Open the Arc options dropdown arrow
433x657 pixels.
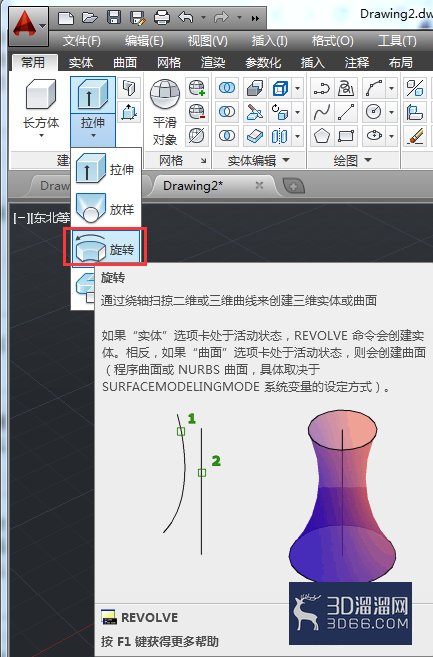tap(392, 88)
